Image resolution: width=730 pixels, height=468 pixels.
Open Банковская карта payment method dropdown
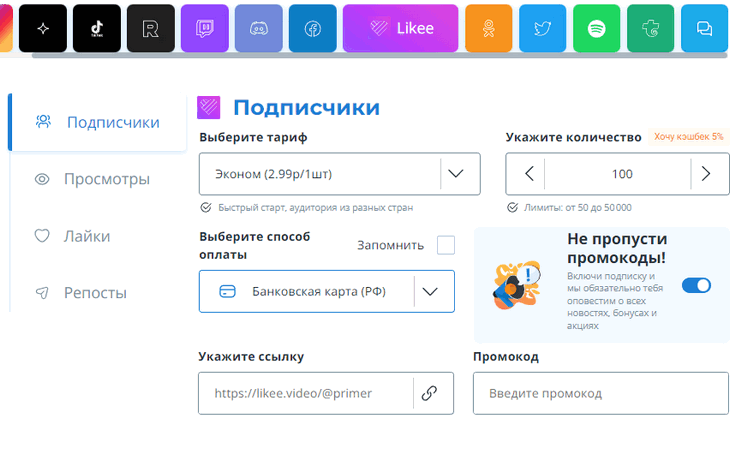[326, 292]
